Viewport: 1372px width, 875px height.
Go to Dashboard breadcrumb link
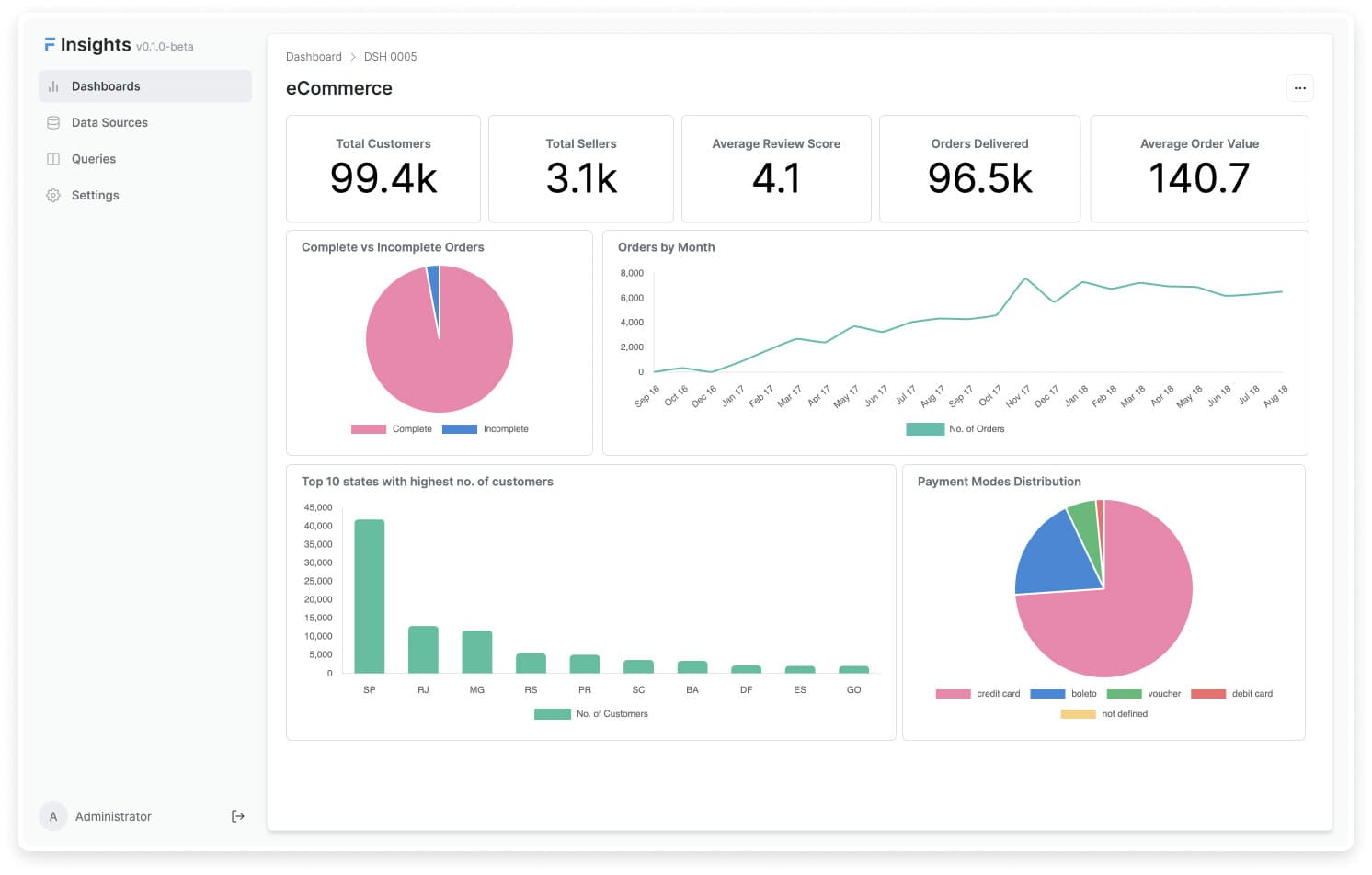pyautogui.click(x=314, y=57)
